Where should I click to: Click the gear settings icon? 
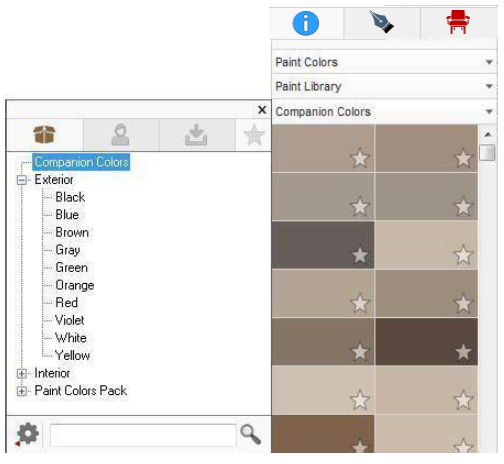pos(27,434)
